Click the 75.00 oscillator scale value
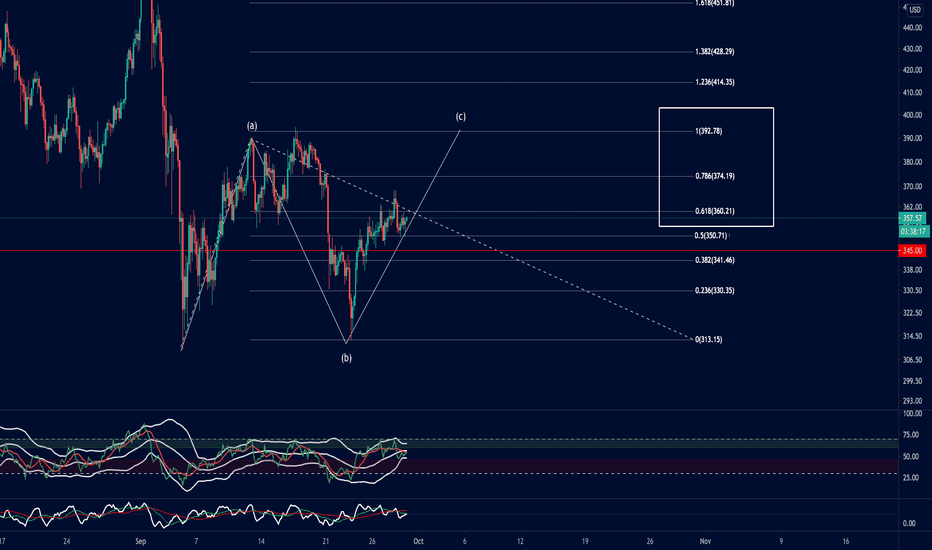The width and height of the screenshot is (932, 550). (x=911, y=435)
